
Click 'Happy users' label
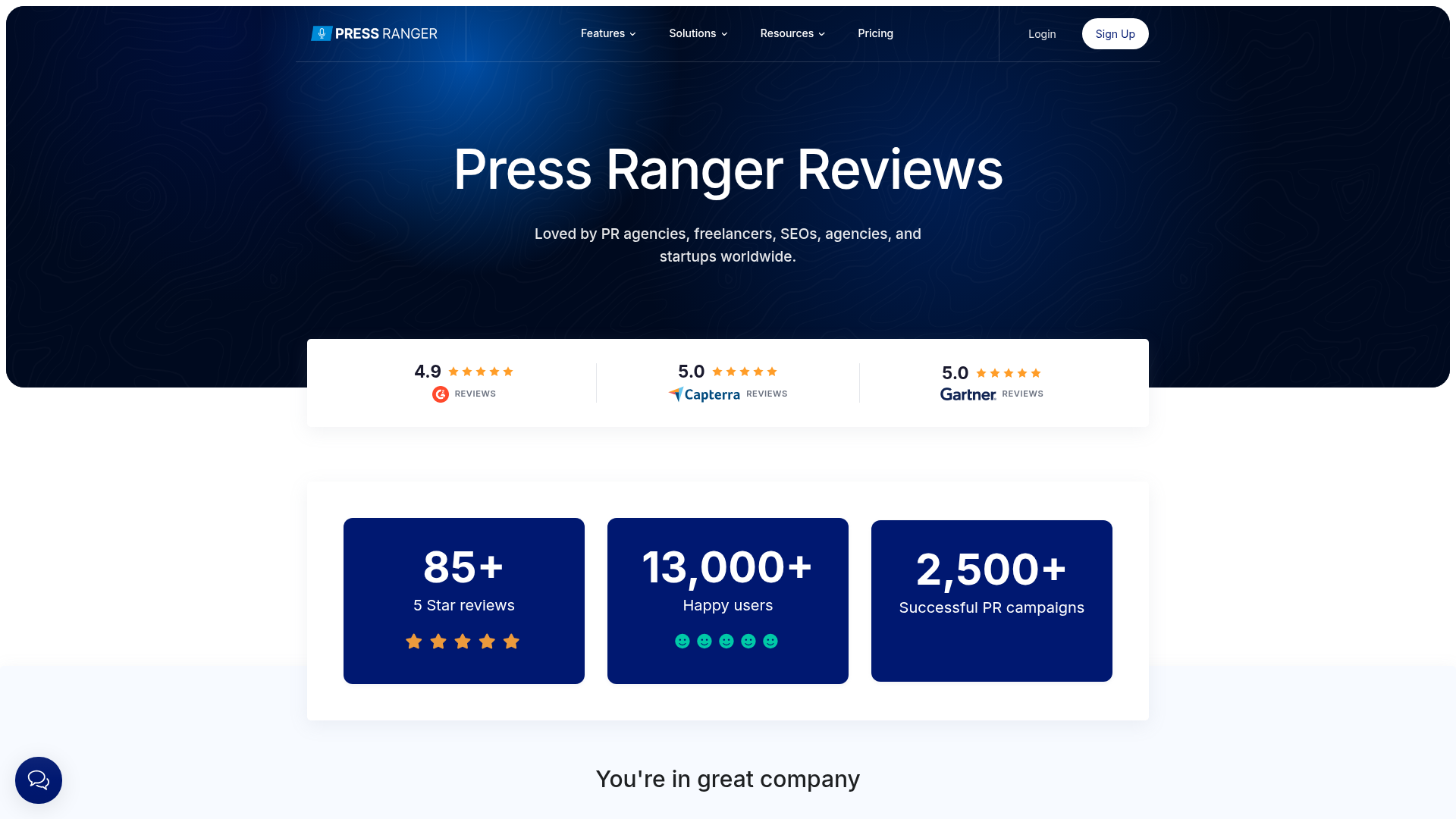pyautogui.click(x=728, y=605)
